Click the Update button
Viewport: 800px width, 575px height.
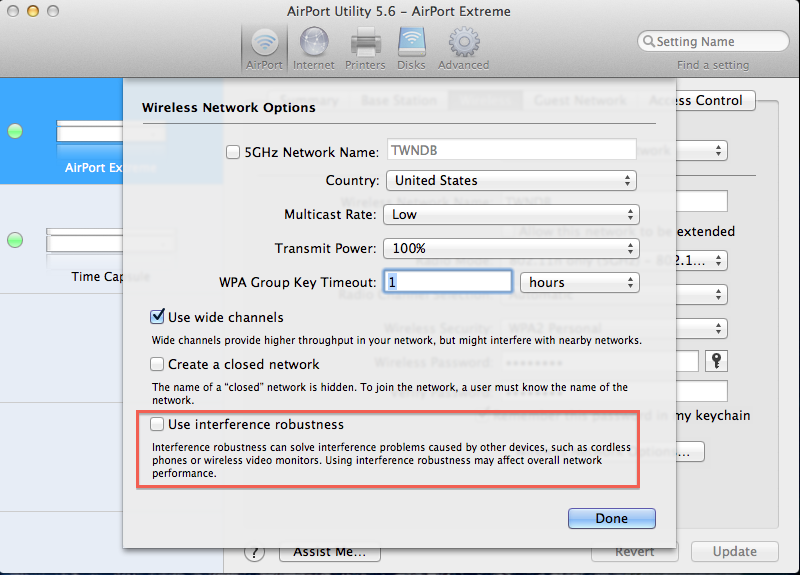pyautogui.click(x=735, y=552)
